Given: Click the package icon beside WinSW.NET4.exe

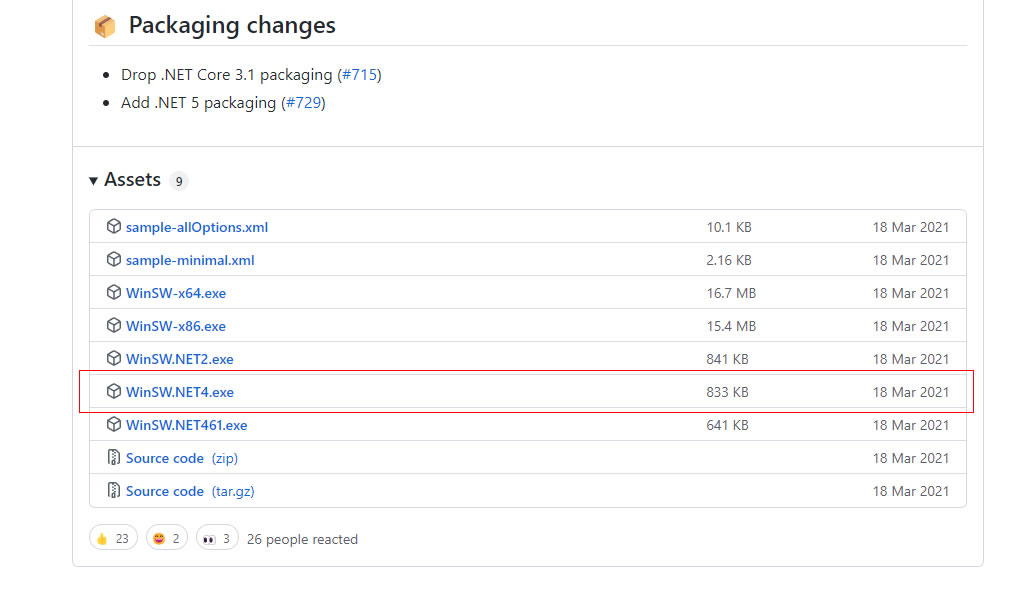Looking at the screenshot, I should [x=114, y=392].
